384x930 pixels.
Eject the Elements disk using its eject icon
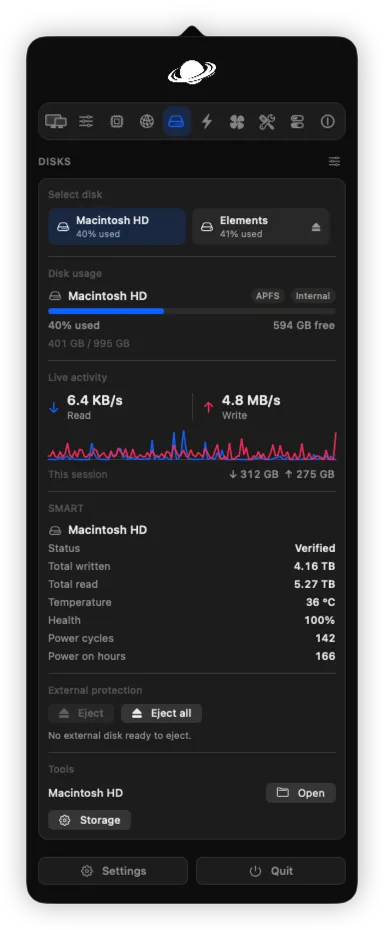pos(314,227)
